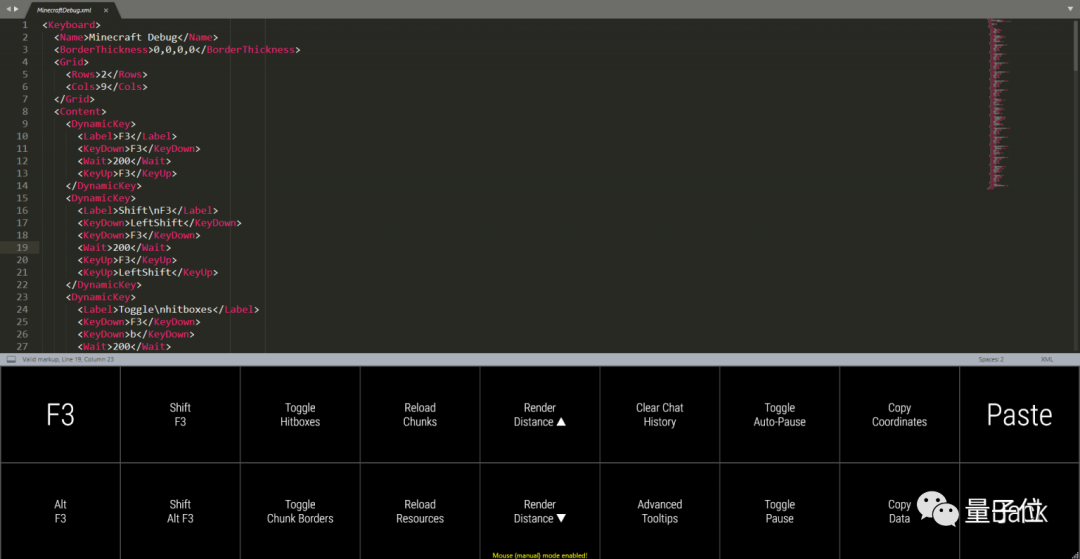Click the <Content> tag on line 8
This screenshot has width=1080, height=559.
pos(80,112)
